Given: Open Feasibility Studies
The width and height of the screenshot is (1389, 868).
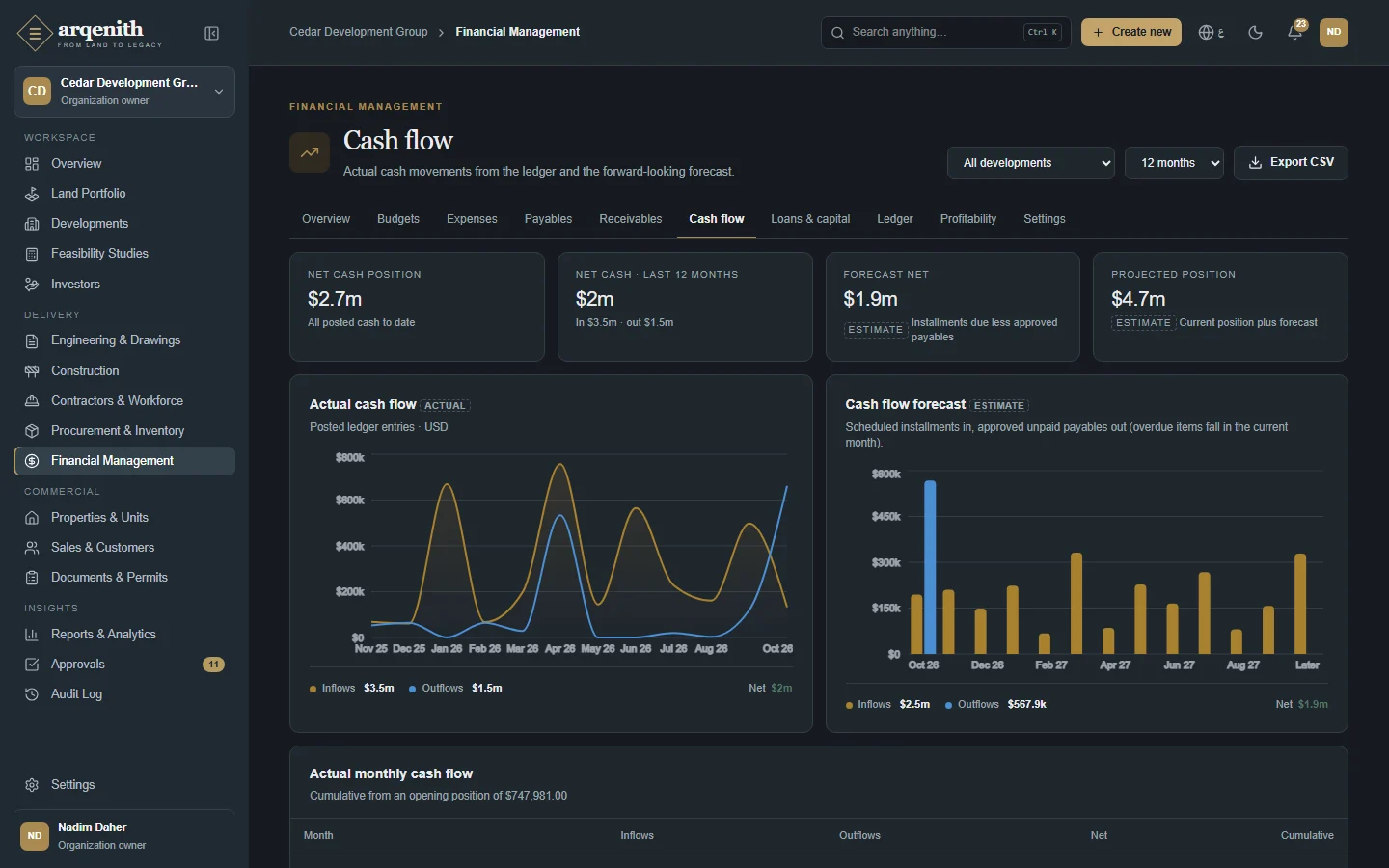Looking at the screenshot, I should point(124,254).
